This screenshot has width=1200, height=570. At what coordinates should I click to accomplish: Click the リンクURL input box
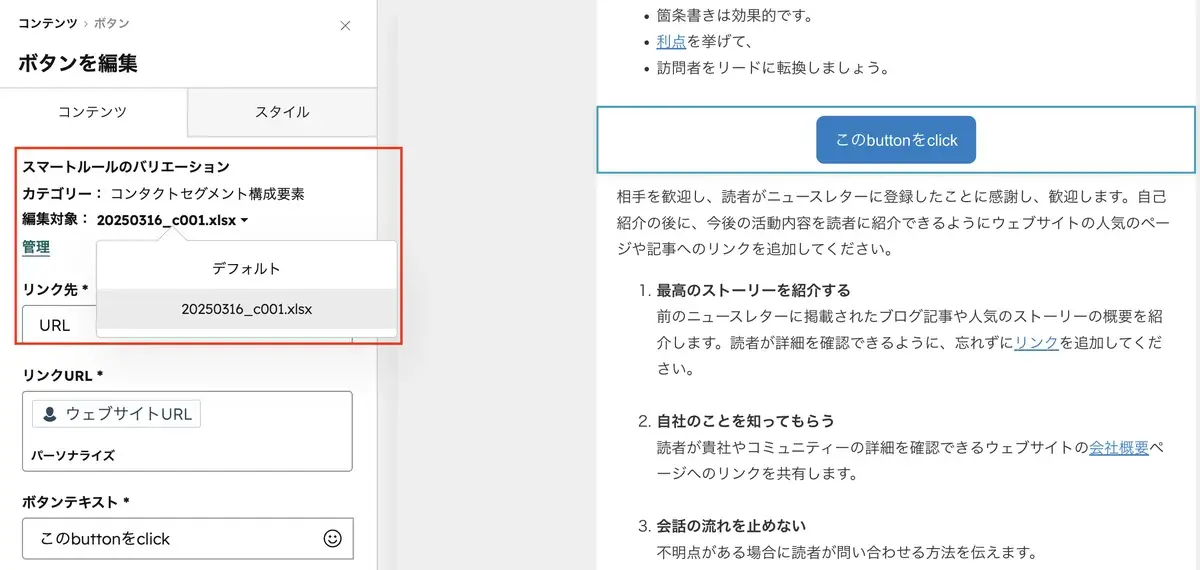click(x=187, y=431)
